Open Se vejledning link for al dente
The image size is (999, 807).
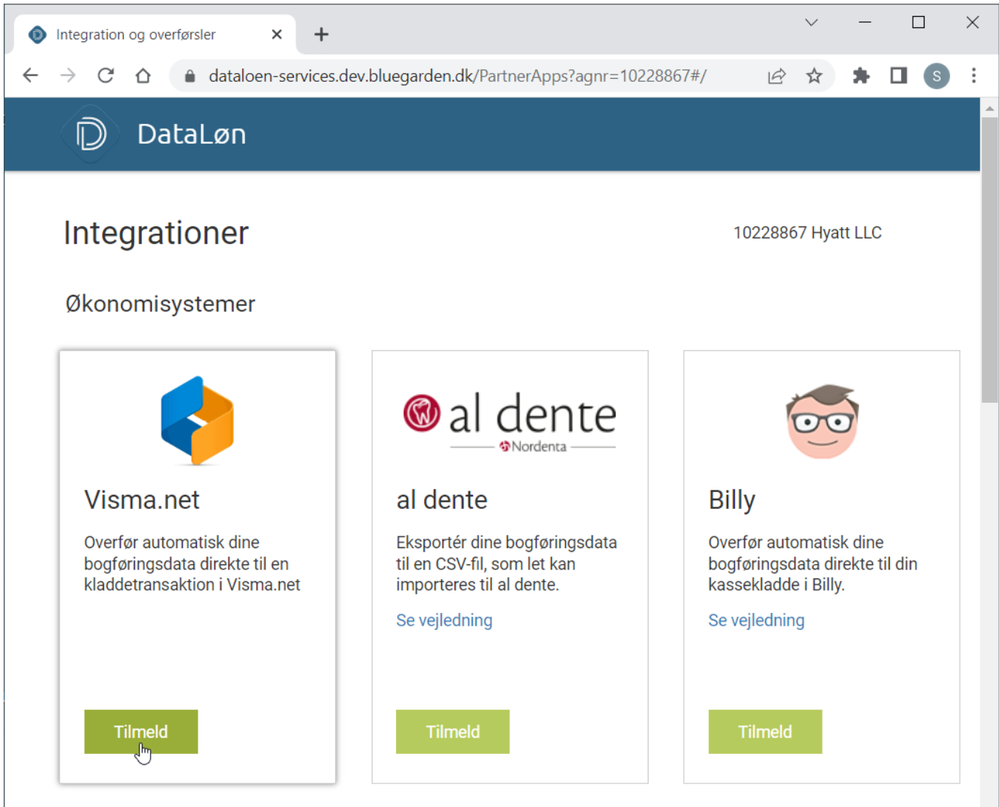[444, 620]
